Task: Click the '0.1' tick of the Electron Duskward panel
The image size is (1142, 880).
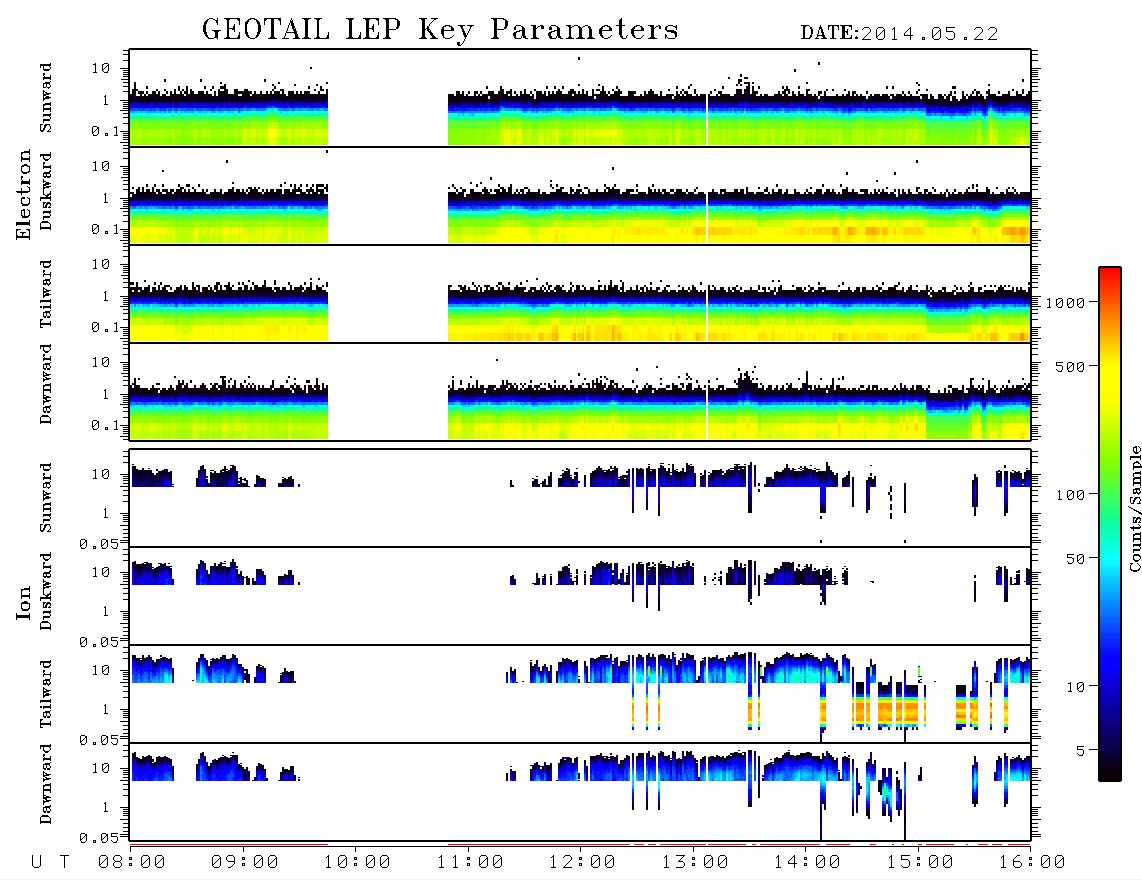Action: click(106, 229)
